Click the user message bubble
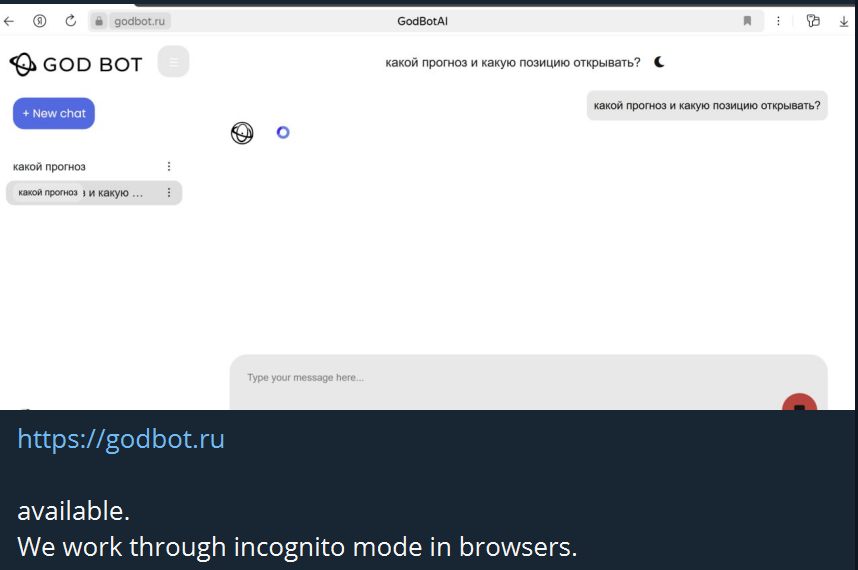 coord(707,106)
